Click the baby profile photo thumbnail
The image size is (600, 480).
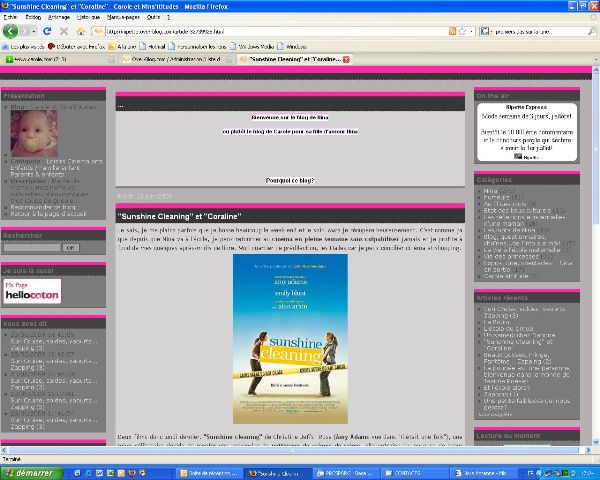point(34,133)
